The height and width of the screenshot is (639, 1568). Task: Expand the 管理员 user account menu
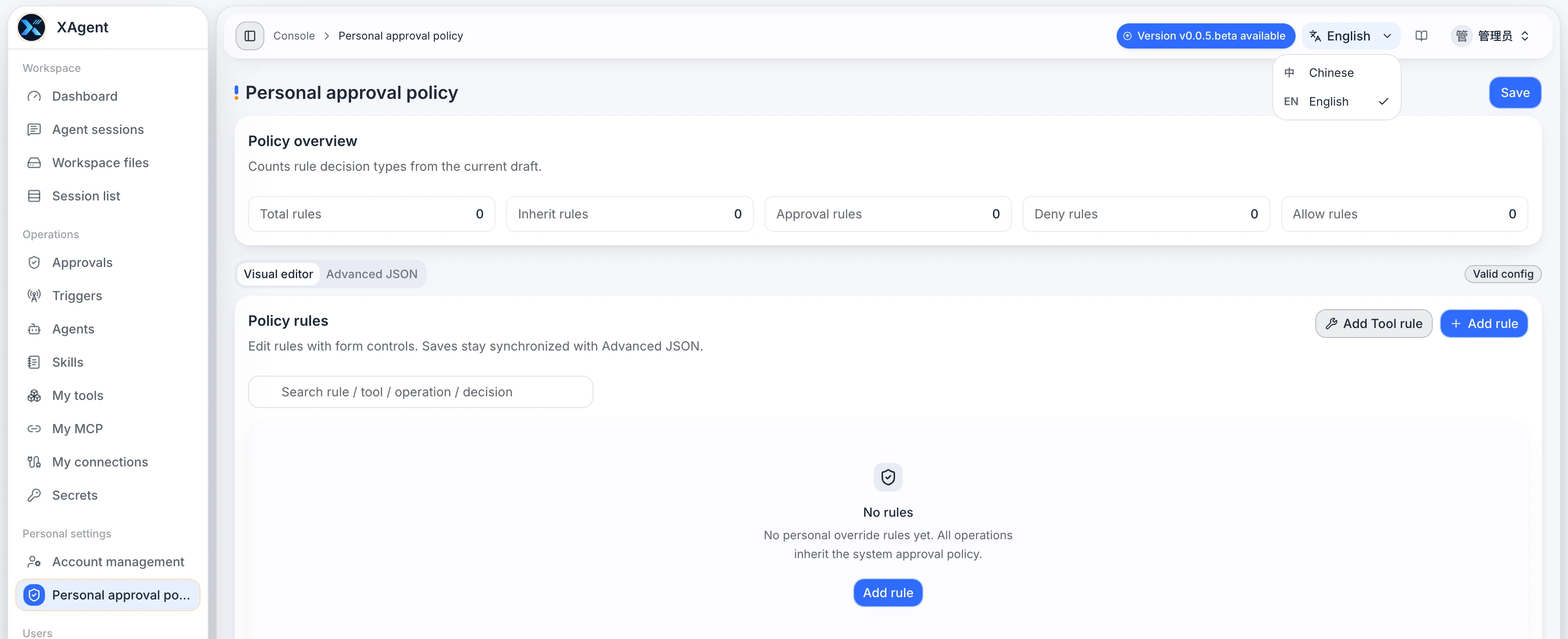pos(1491,36)
